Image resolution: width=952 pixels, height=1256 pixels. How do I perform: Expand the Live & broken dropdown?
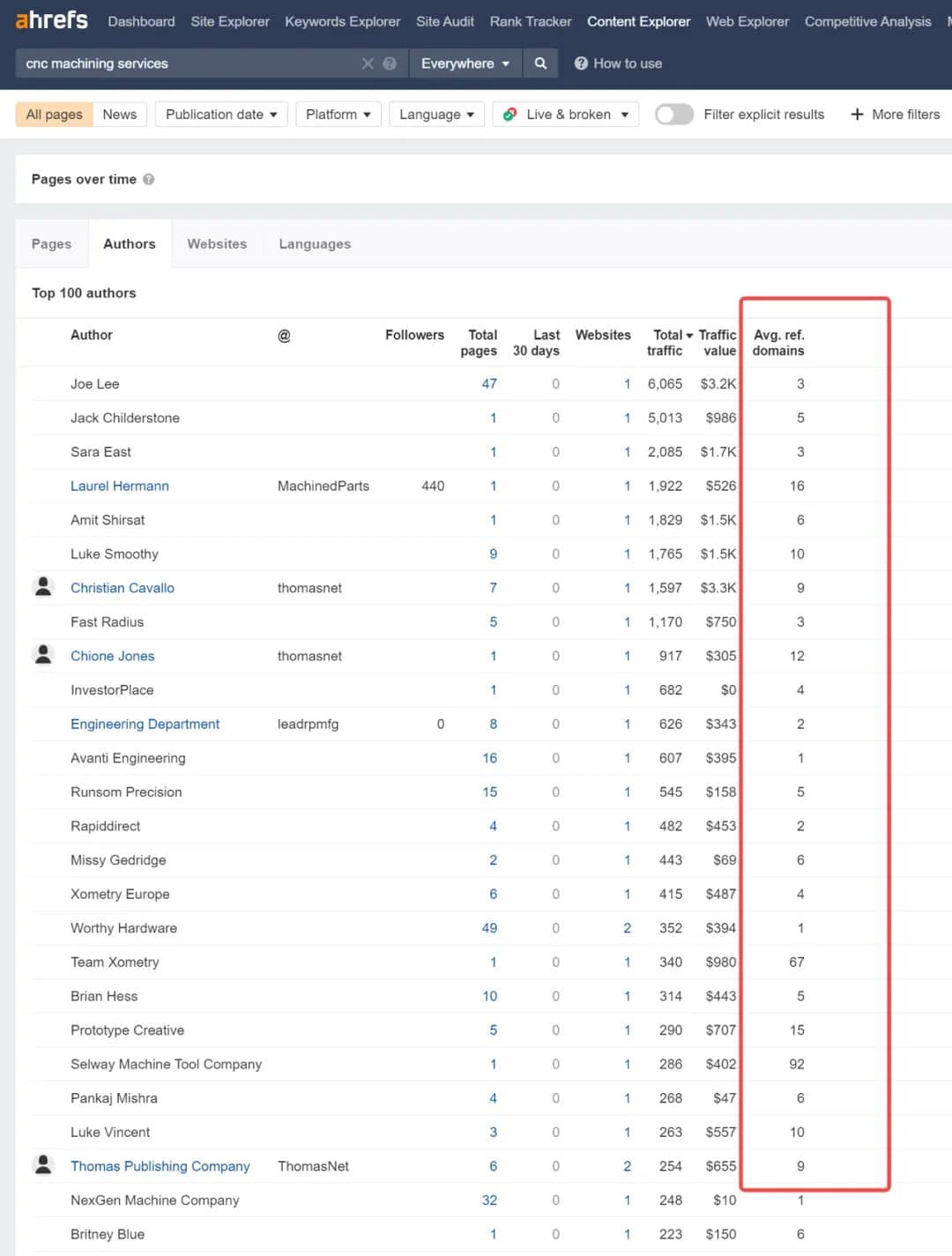point(566,115)
